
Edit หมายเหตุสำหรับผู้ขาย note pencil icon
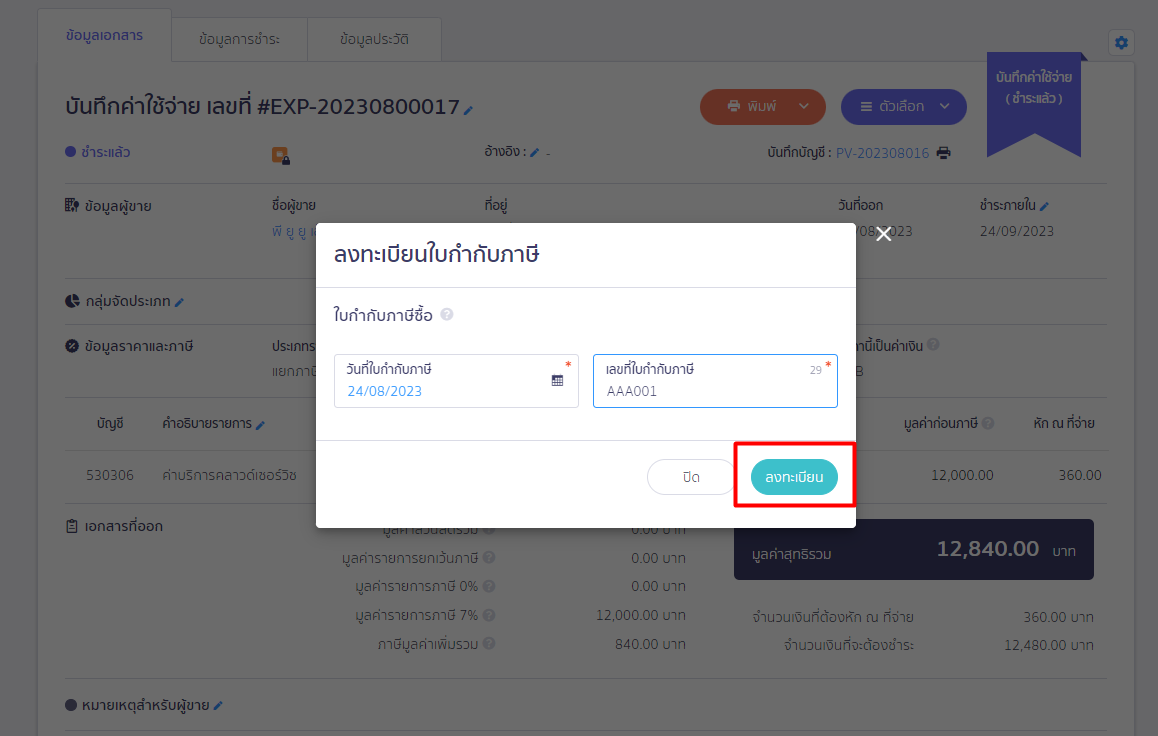[218, 706]
